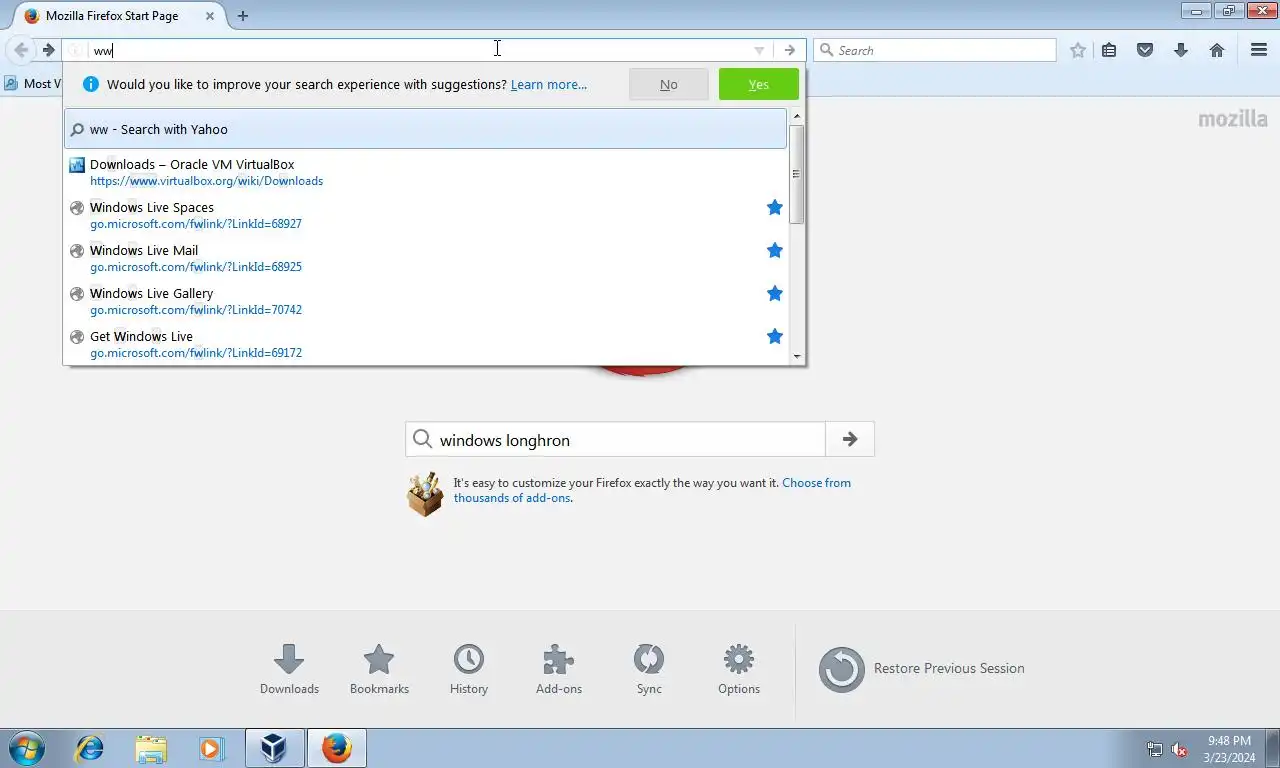Viewport: 1280px width, 768px height.
Task: Click the star beside Windows Live Mail
Action: 774,250
